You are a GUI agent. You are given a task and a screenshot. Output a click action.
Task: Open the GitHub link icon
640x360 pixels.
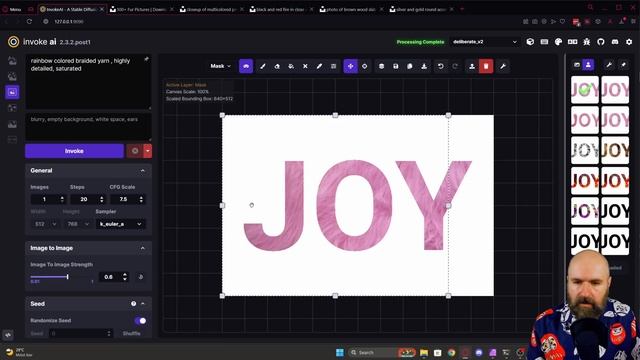(x=601, y=42)
